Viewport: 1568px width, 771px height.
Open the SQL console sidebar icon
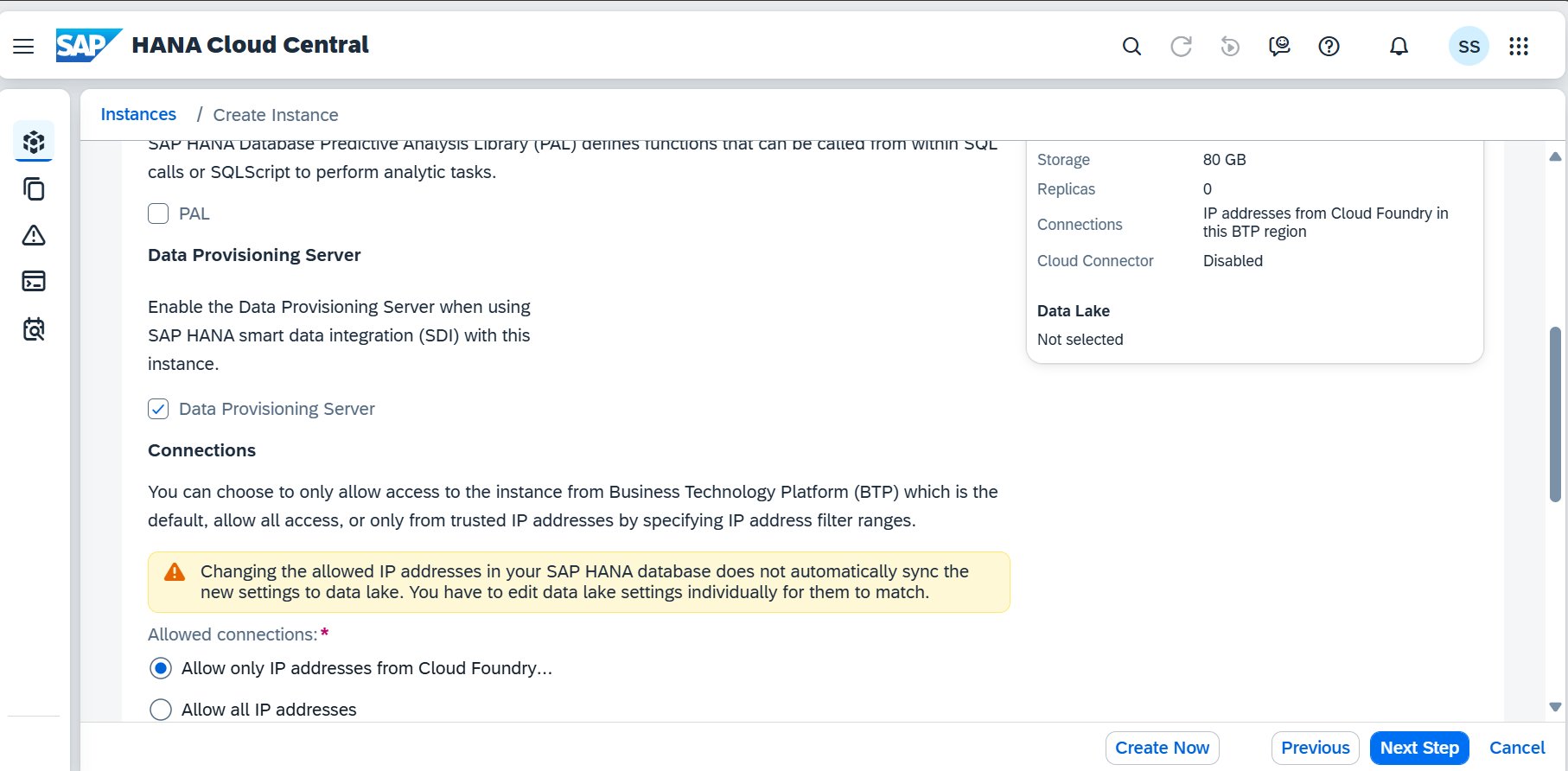tap(34, 281)
